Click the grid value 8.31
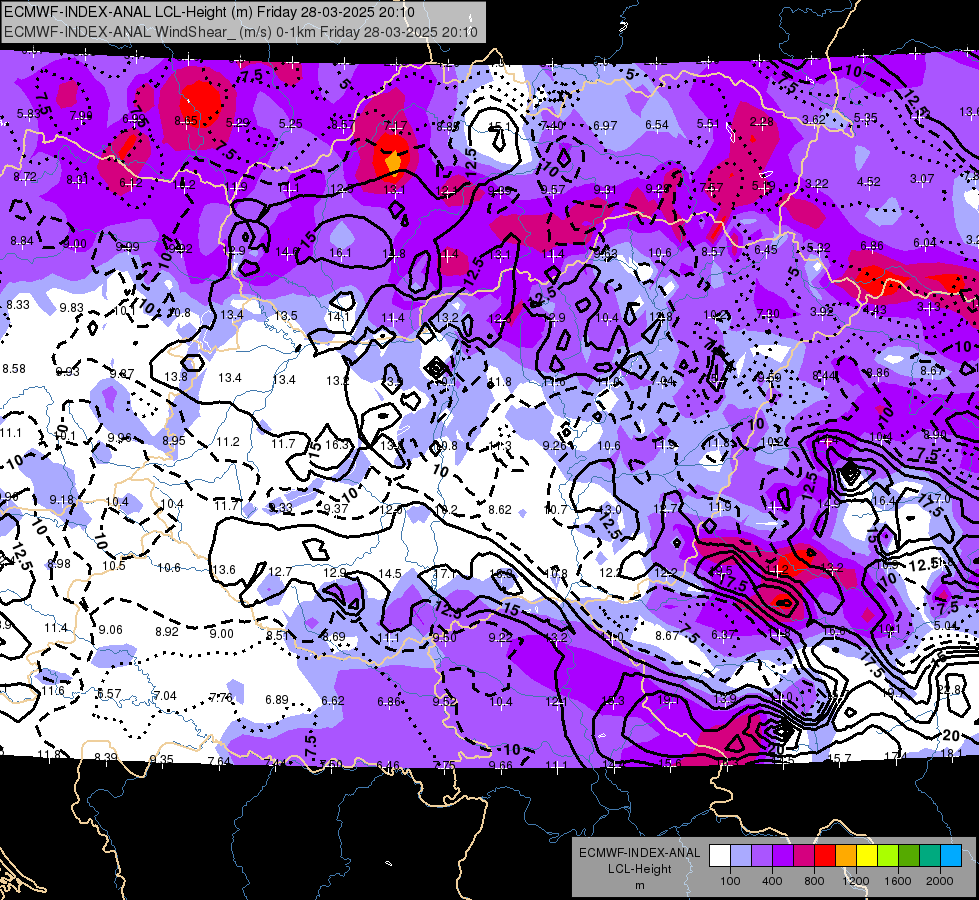 (x=77, y=180)
